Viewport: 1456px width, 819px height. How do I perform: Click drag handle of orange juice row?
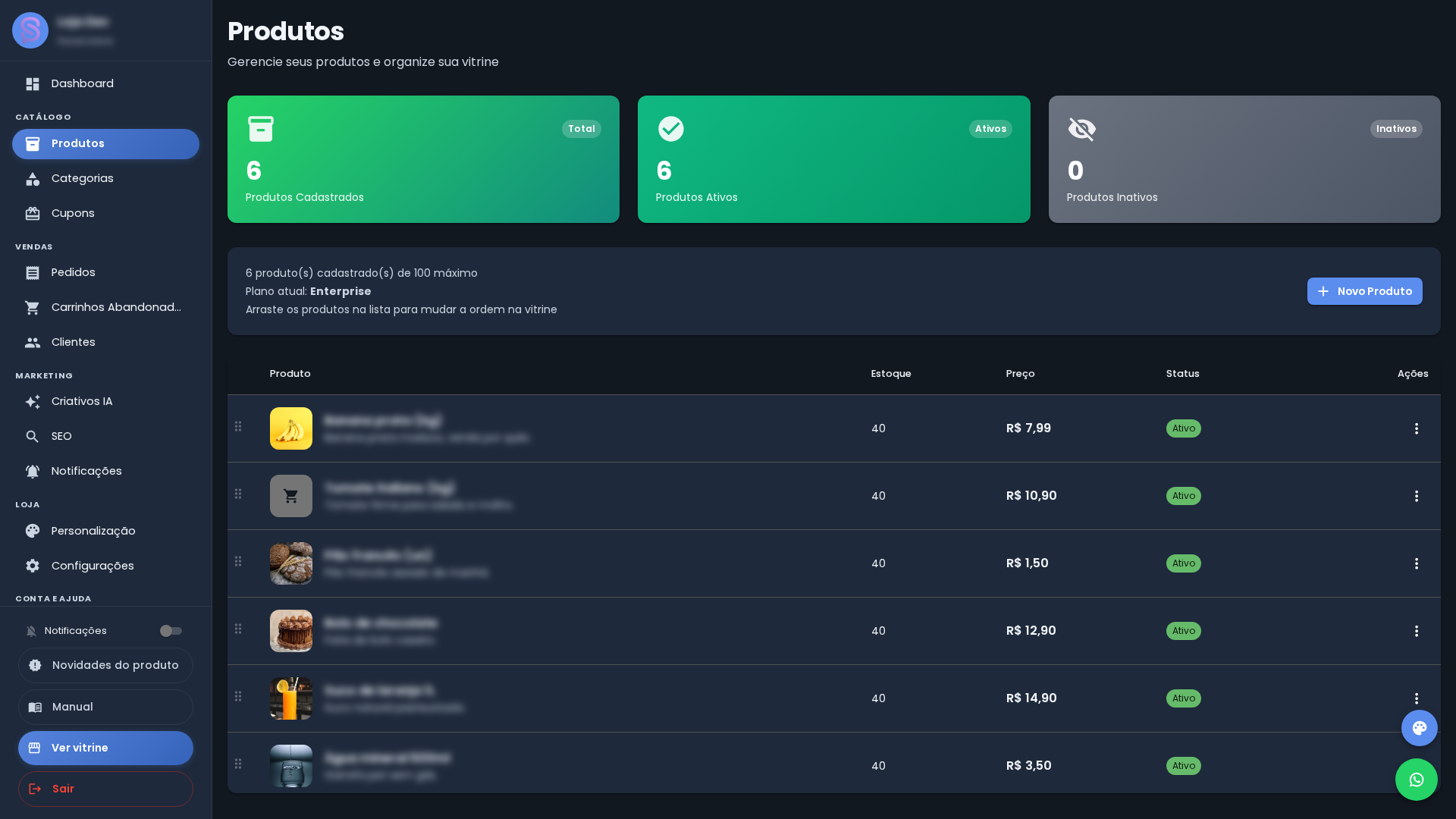(238, 696)
